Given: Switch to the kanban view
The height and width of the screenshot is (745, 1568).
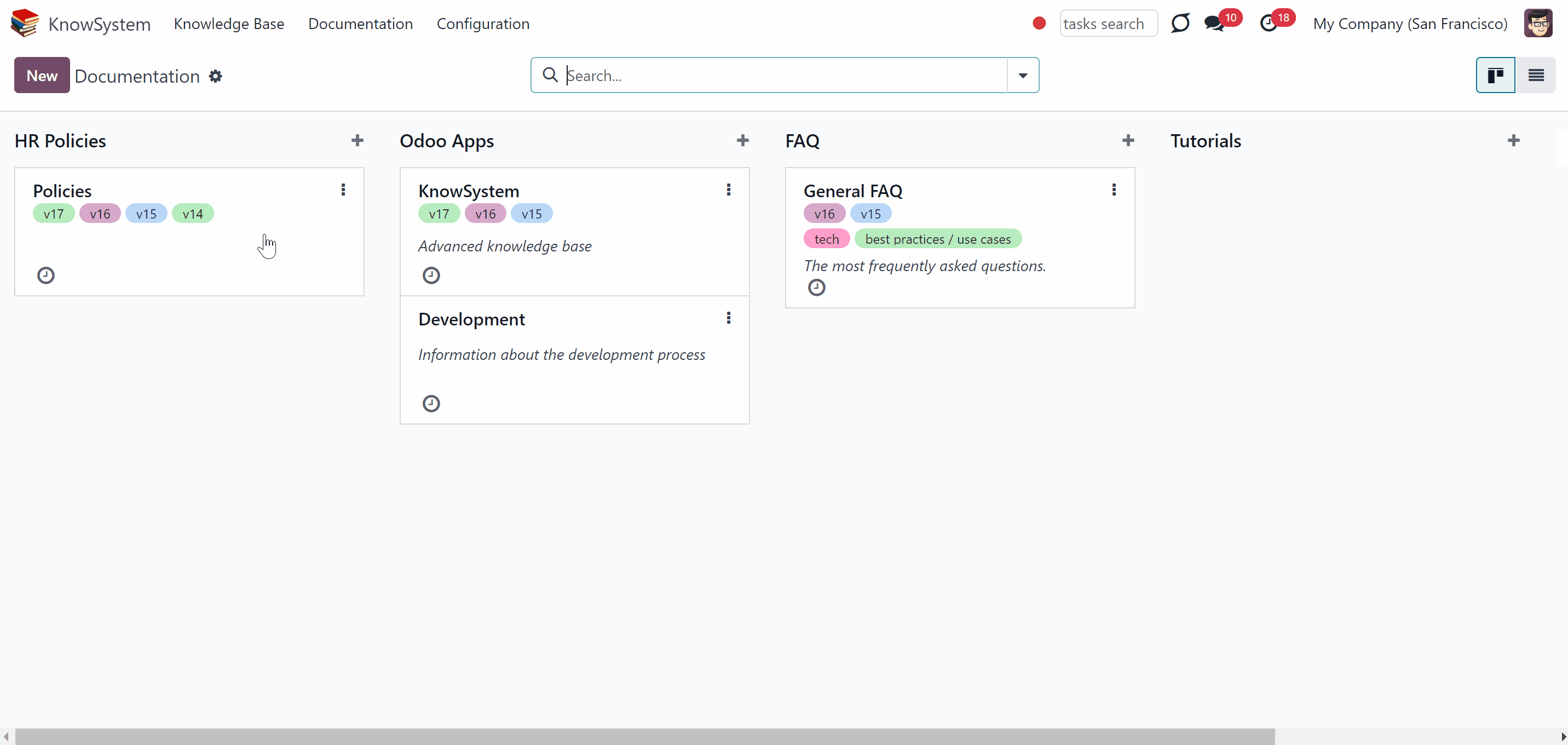Looking at the screenshot, I should 1496,76.
